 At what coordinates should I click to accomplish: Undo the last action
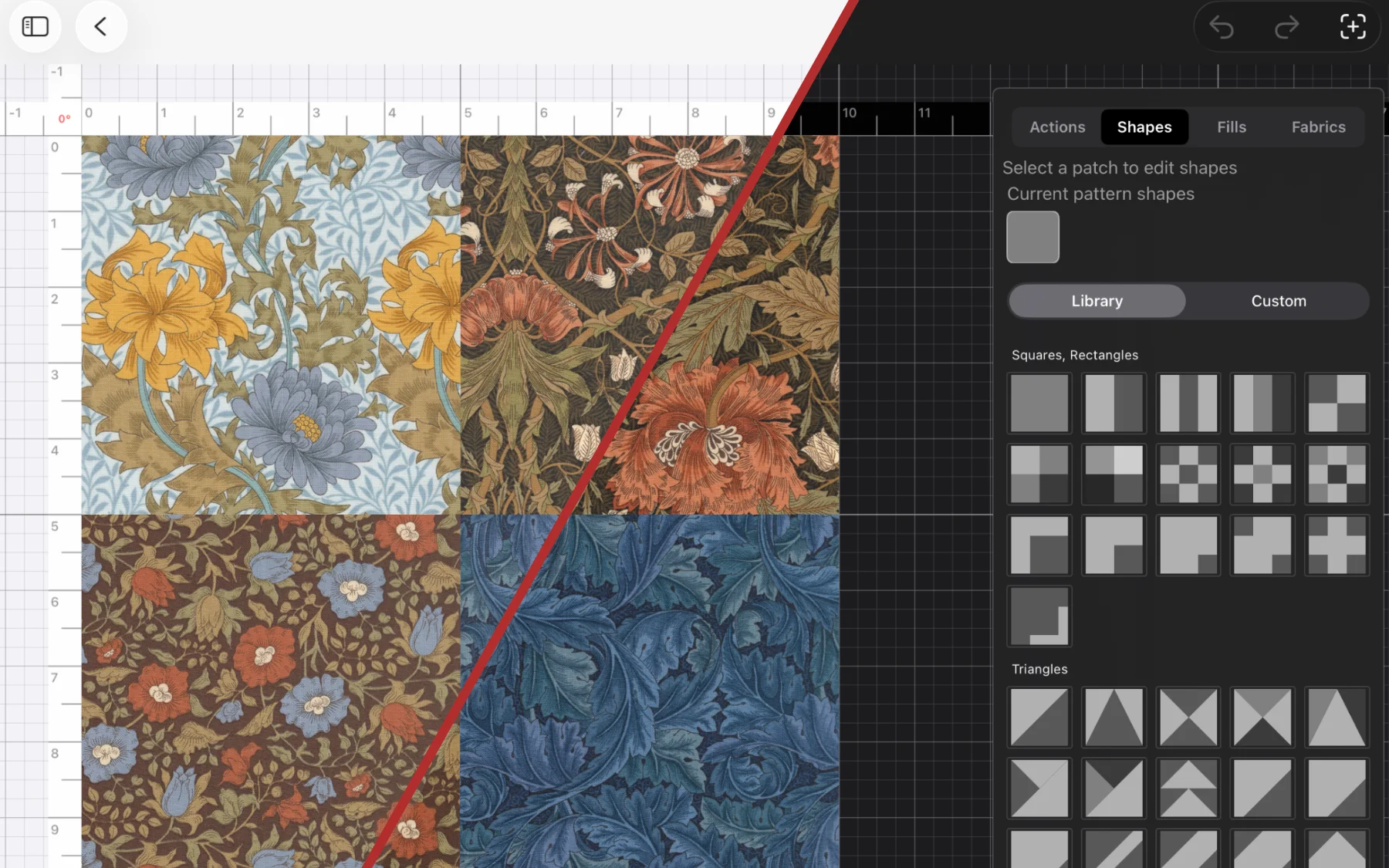(x=1222, y=28)
